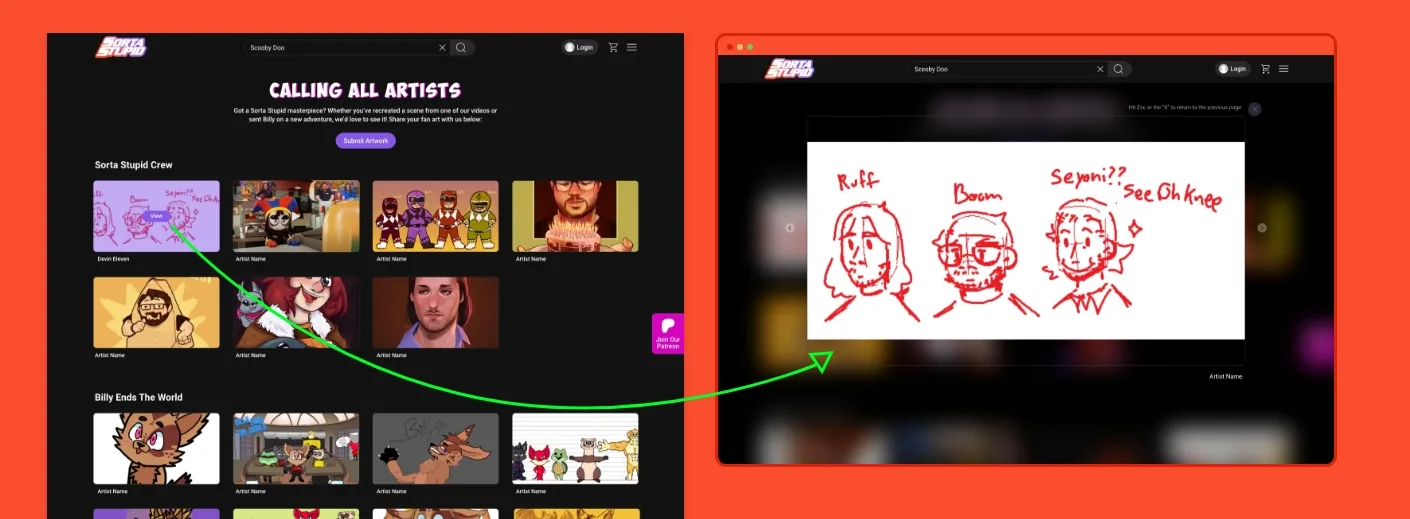Viewport: 1410px width, 519px height.
Task: Open the realistic male portrait thumbnail
Action: click(x=435, y=312)
